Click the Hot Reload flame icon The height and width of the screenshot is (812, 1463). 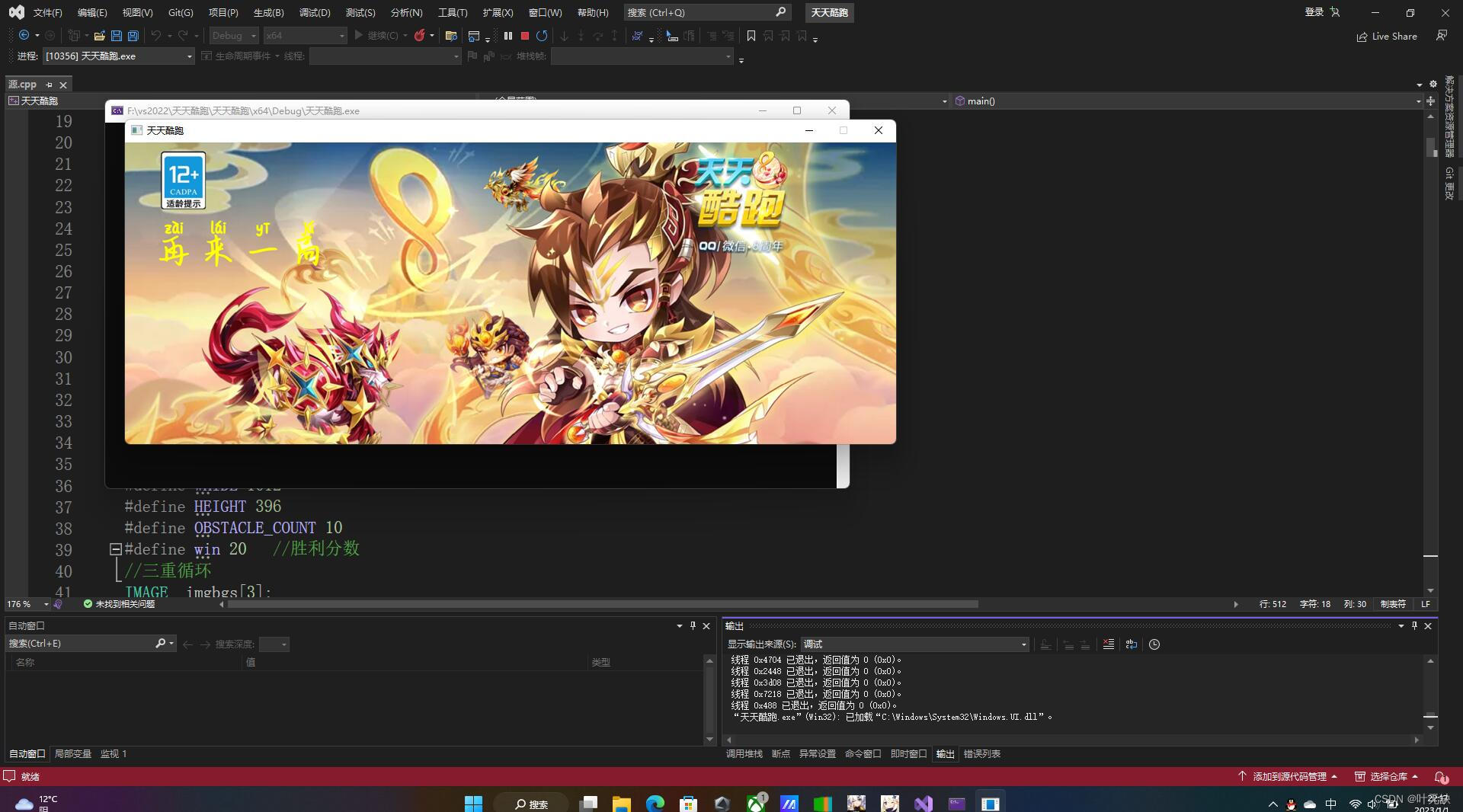(x=419, y=36)
